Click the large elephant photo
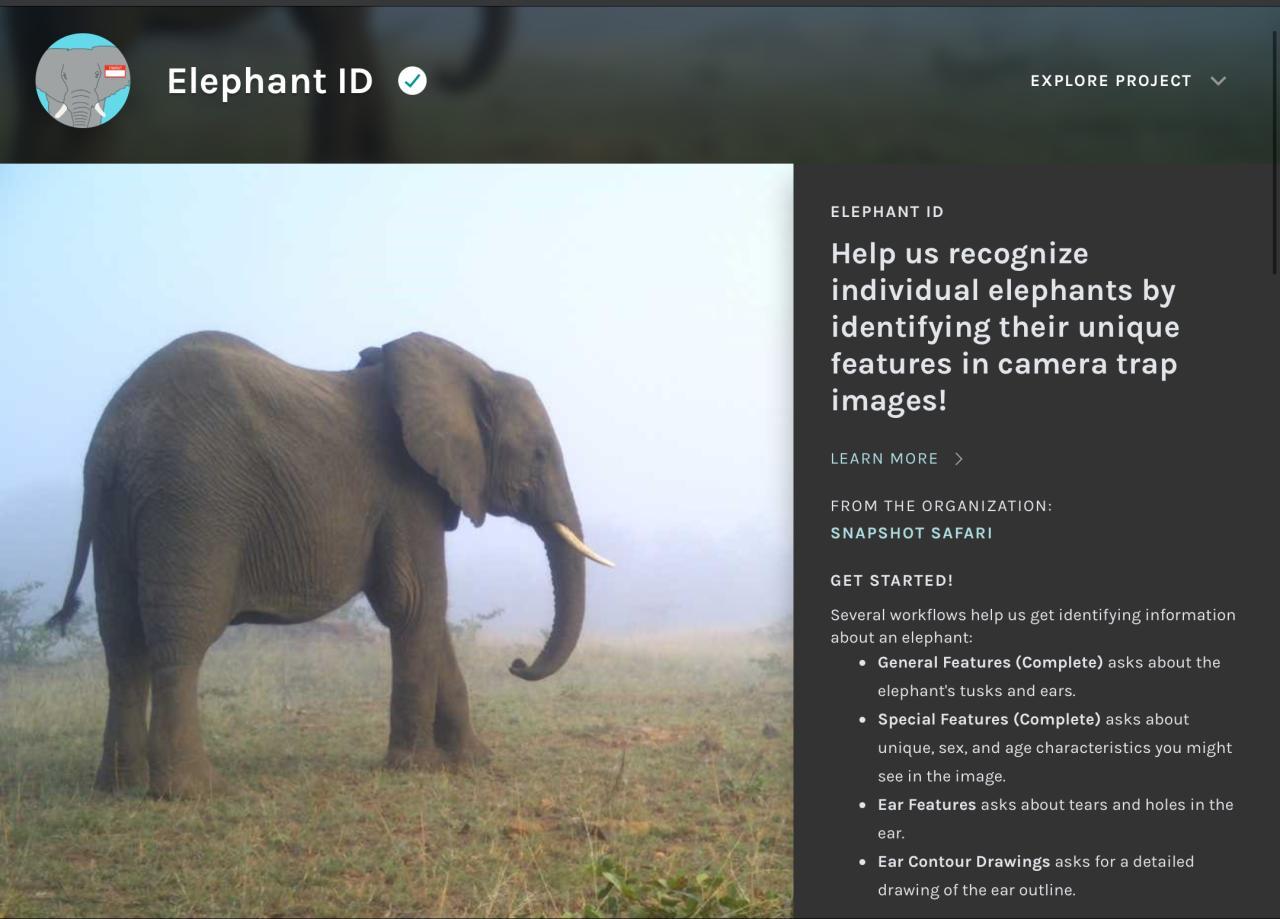The width and height of the screenshot is (1280, 919). [396, 541]
